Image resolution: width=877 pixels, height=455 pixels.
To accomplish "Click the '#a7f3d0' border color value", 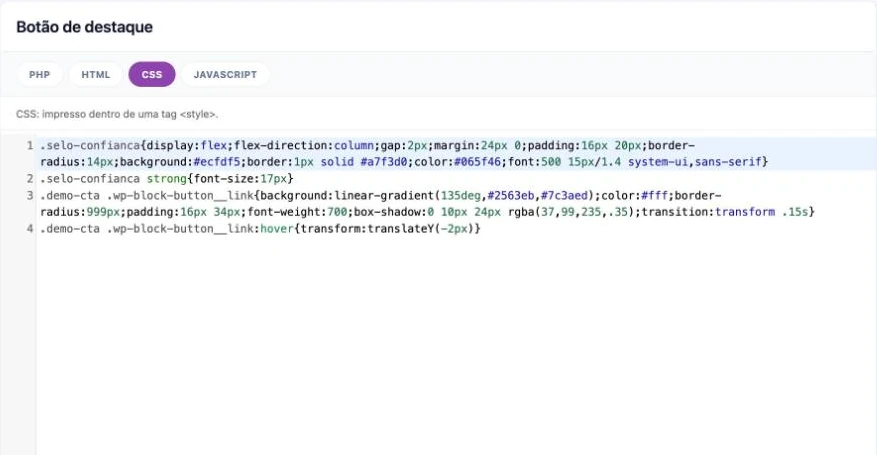I will (x=384, y=162).
